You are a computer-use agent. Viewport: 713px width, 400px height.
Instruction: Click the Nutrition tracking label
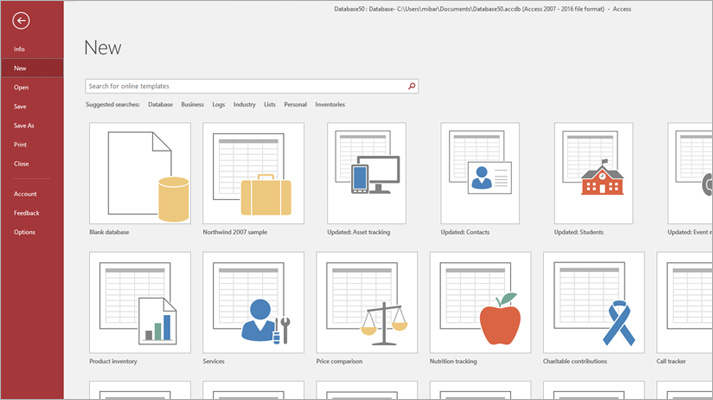tap(453, 361)
